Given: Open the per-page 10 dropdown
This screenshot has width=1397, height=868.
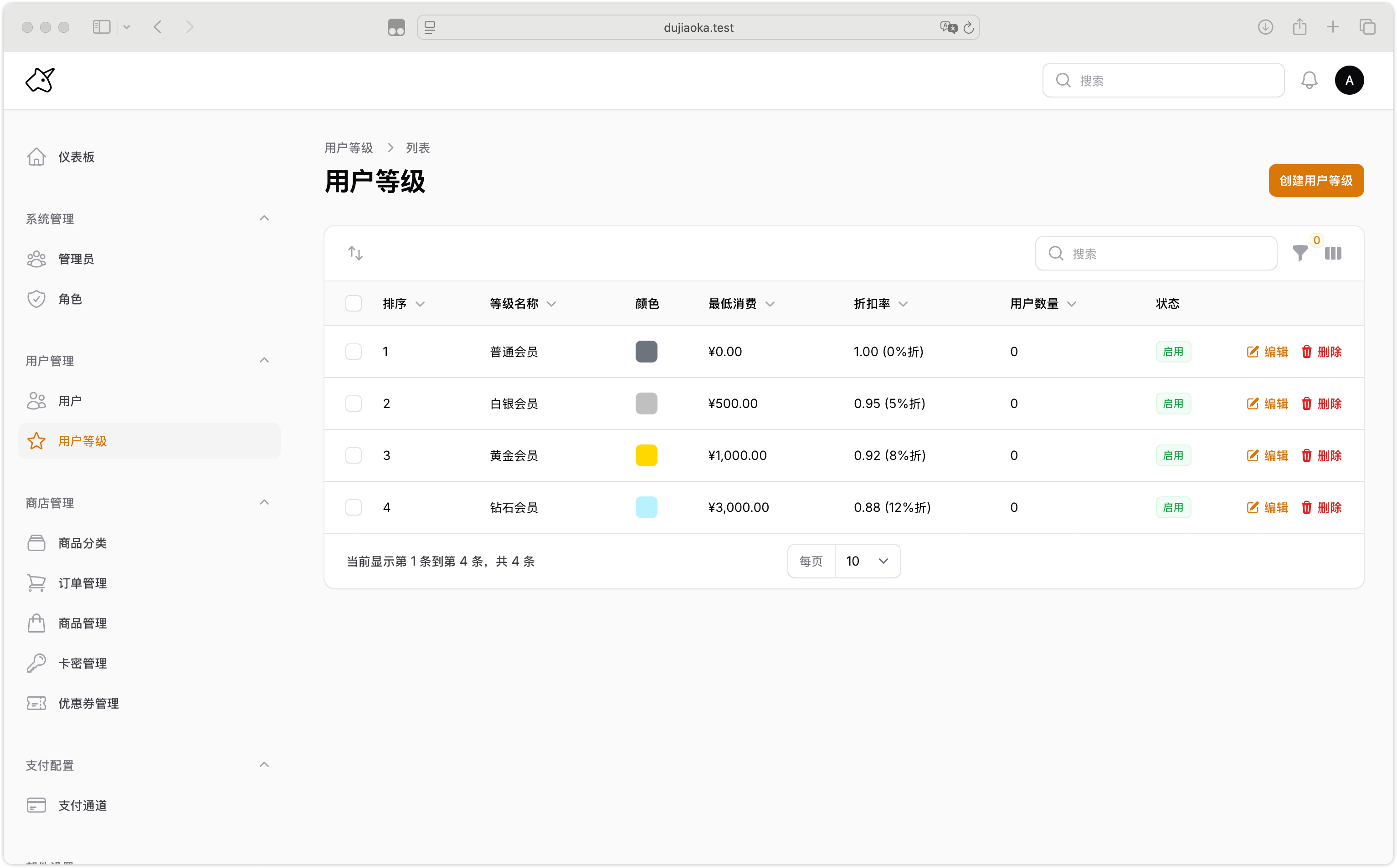Looking at the screenshot, I should tap(867, 561).
